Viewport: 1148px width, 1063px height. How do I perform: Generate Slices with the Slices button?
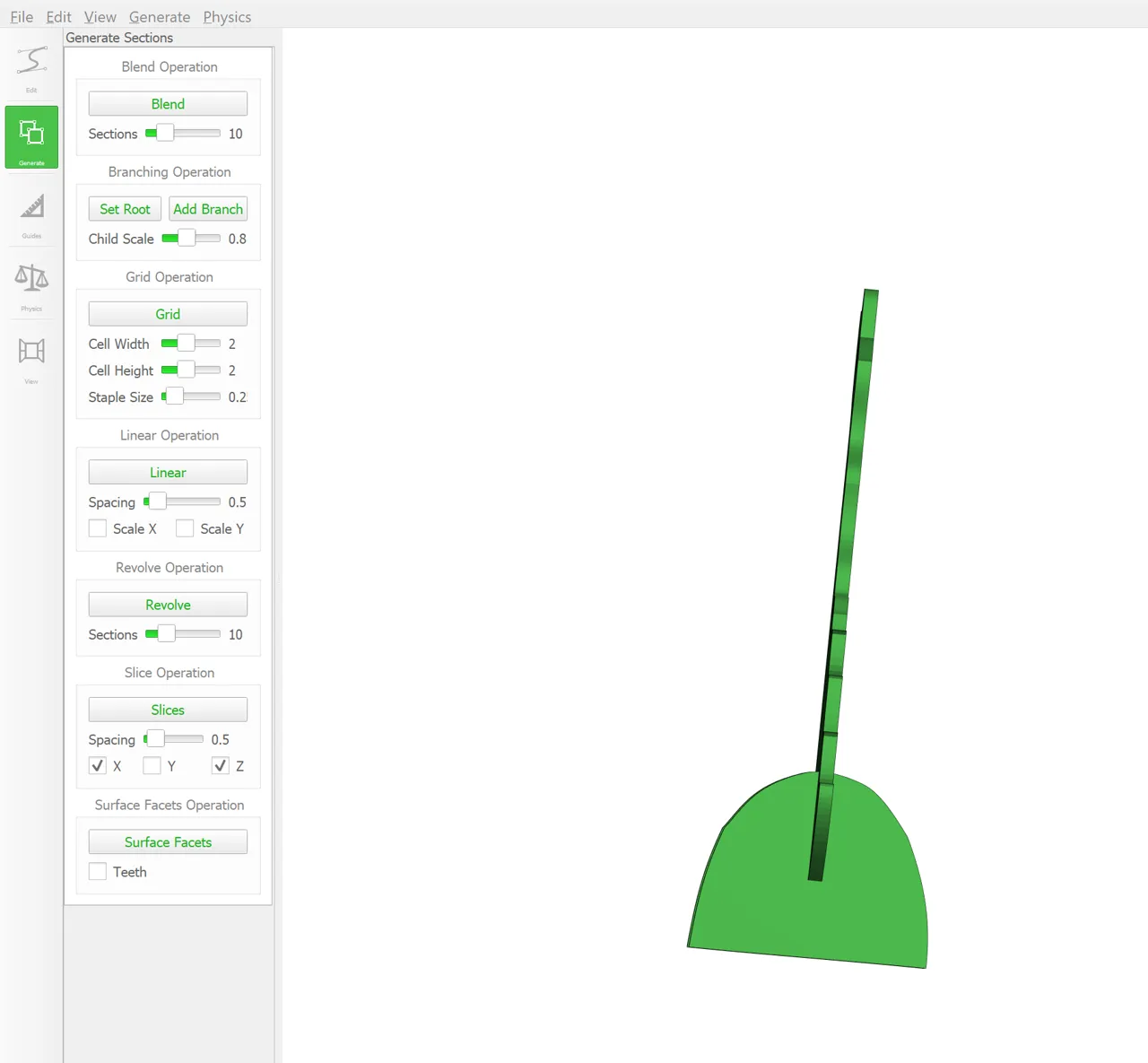[168, 710]
